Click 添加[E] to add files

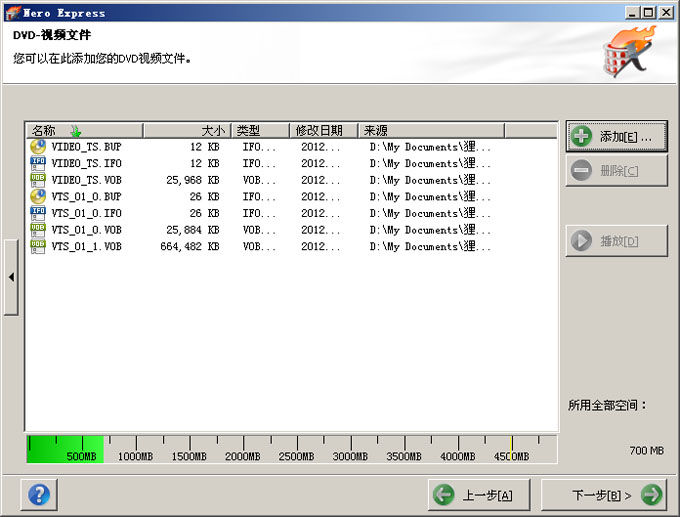tap(616, 137)
